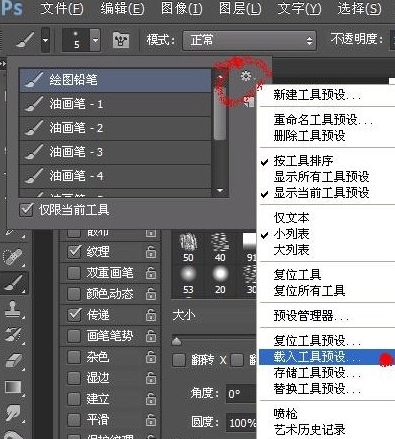395x439 pixels.
Task: Expand the tool preset dropdown arrow
Action: coord(45,40)
